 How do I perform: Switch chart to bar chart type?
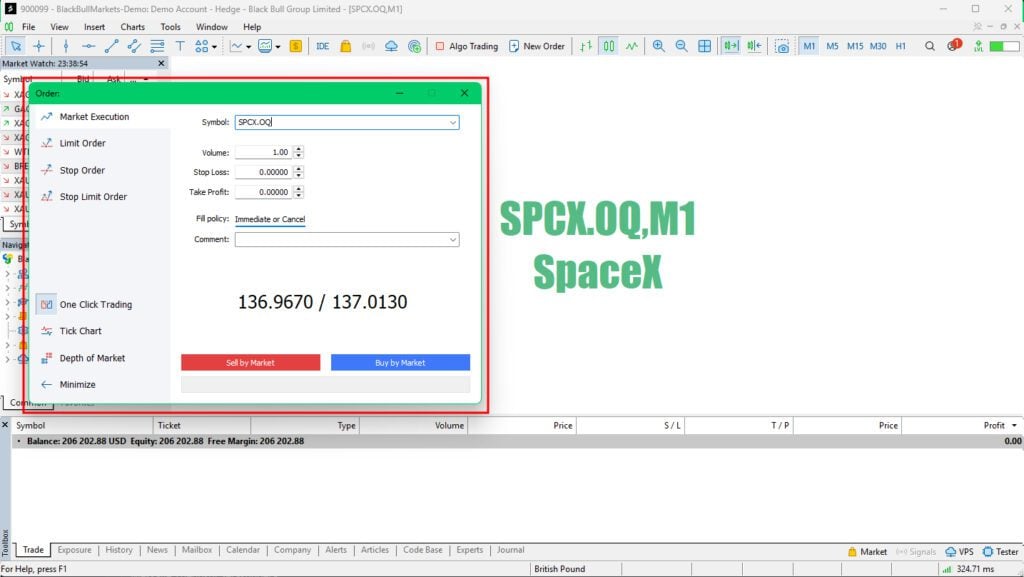tap(586, 46)
